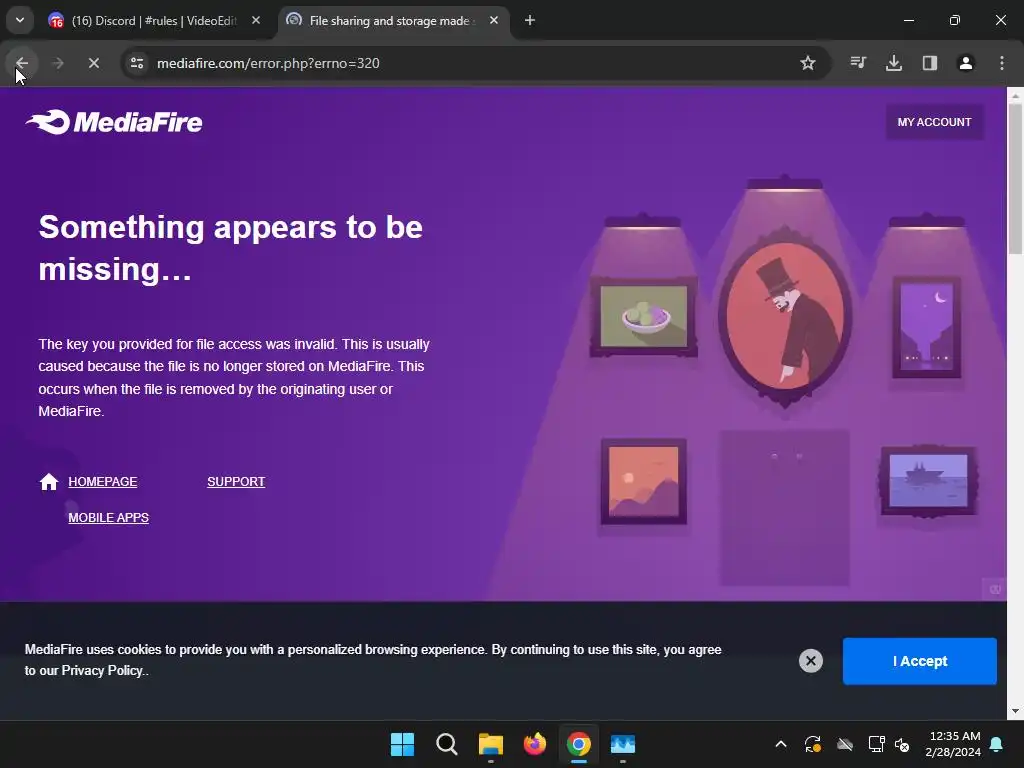This screenshot has height=768, width=1024.
Task: Click the ship at sea painting
Action: [x=928, y=481]
